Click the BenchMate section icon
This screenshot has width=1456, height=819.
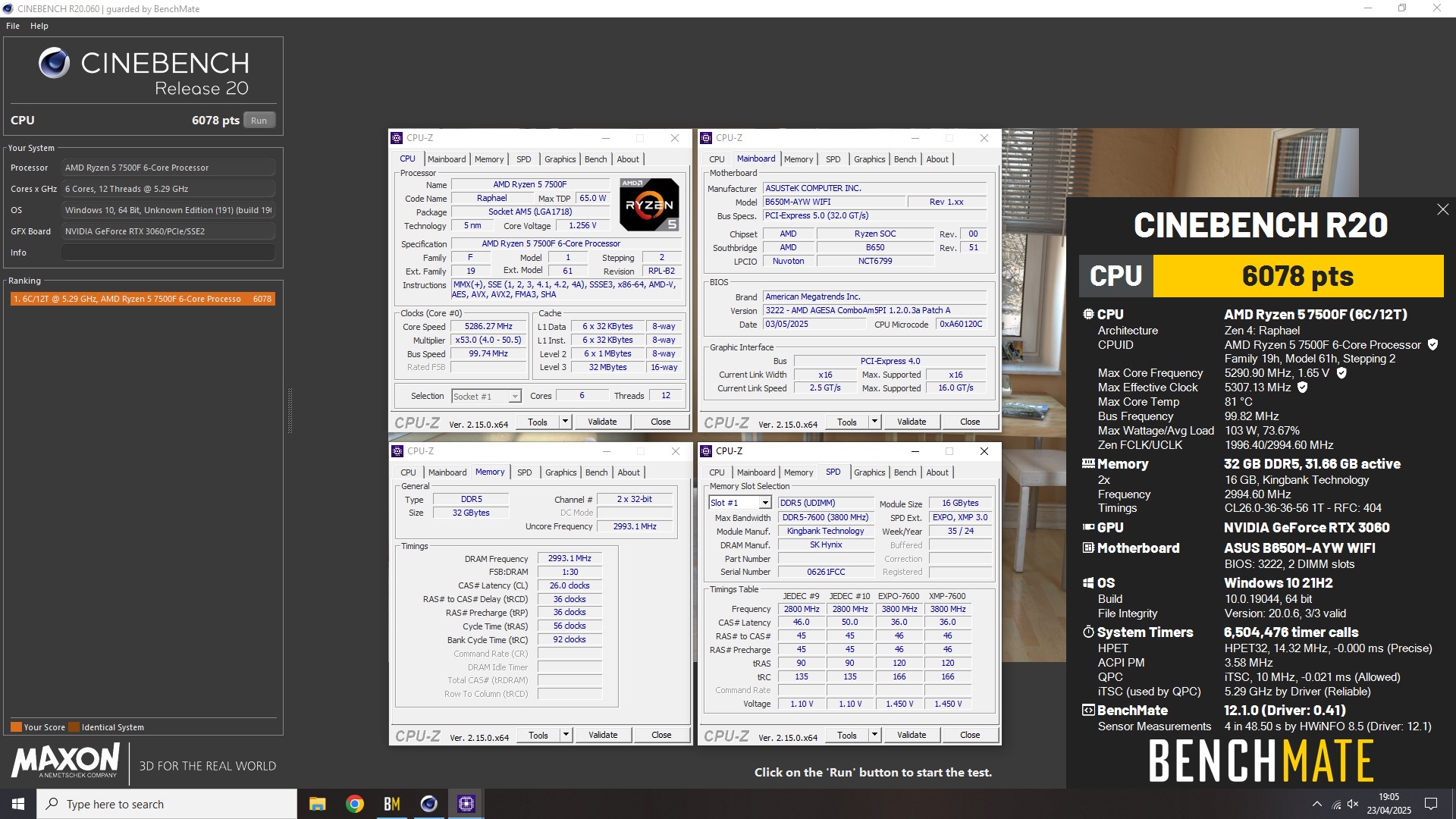point(1088,710)
